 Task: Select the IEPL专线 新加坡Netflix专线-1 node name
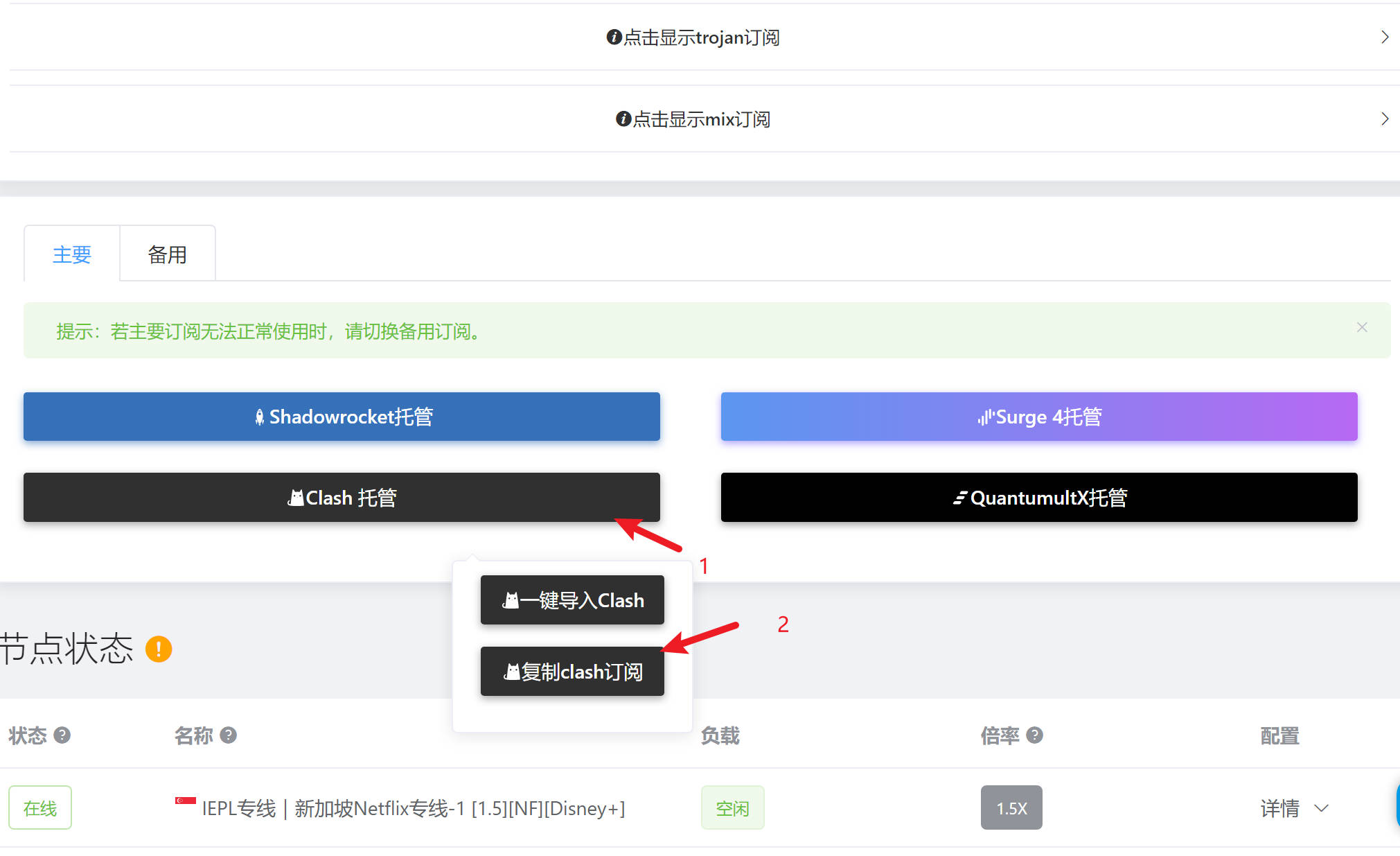click(x=414, y=808)
